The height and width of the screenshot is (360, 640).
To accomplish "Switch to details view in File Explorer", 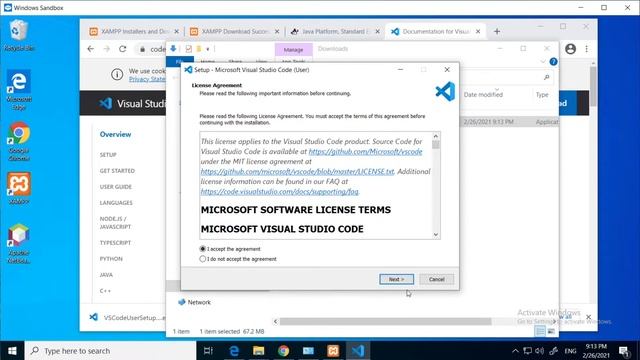I will coord(540,331).
